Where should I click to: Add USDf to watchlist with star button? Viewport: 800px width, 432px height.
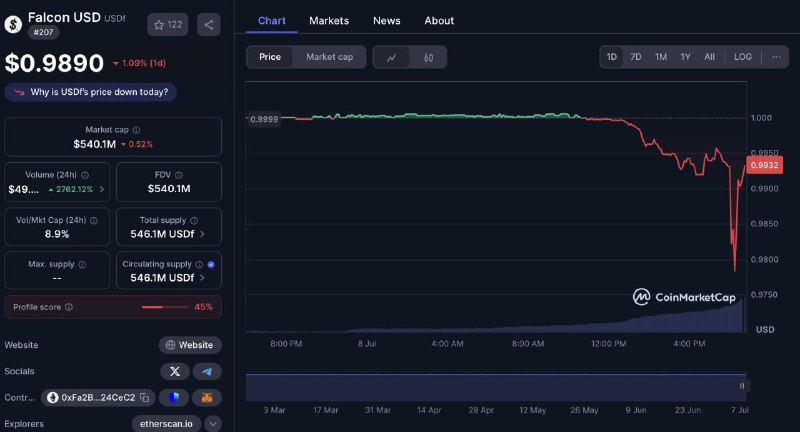168,24
